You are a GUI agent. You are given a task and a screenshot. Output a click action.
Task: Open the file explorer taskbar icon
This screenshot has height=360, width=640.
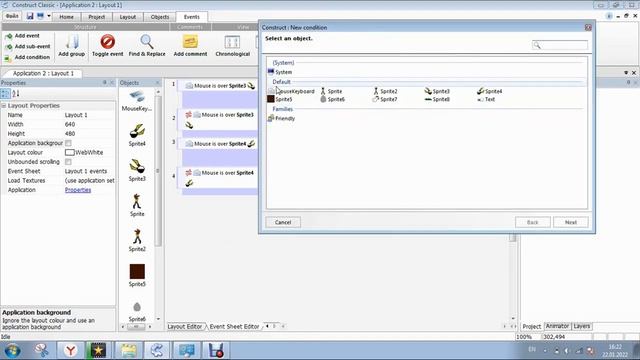coord(128,351)
